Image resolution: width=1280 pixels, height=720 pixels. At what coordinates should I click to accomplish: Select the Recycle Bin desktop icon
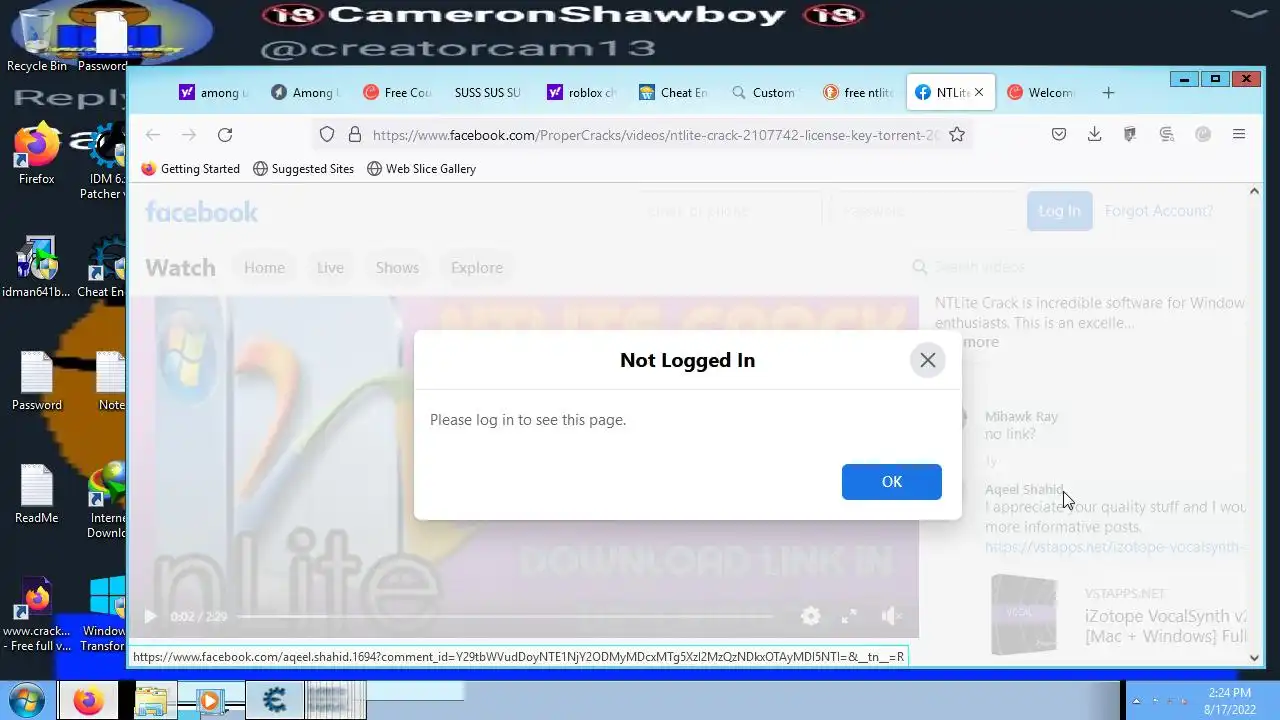(37, 41)
